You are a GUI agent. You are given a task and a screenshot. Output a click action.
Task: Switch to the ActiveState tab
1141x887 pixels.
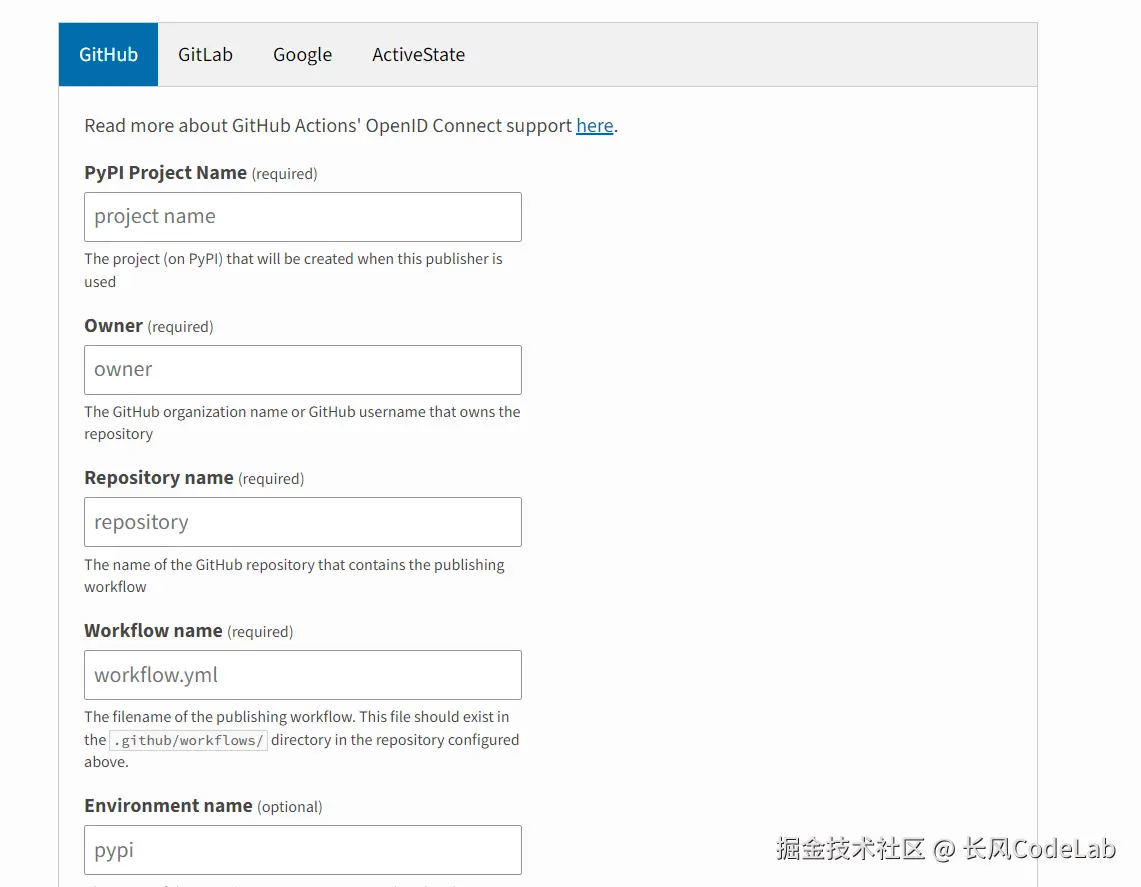(418, 55)
